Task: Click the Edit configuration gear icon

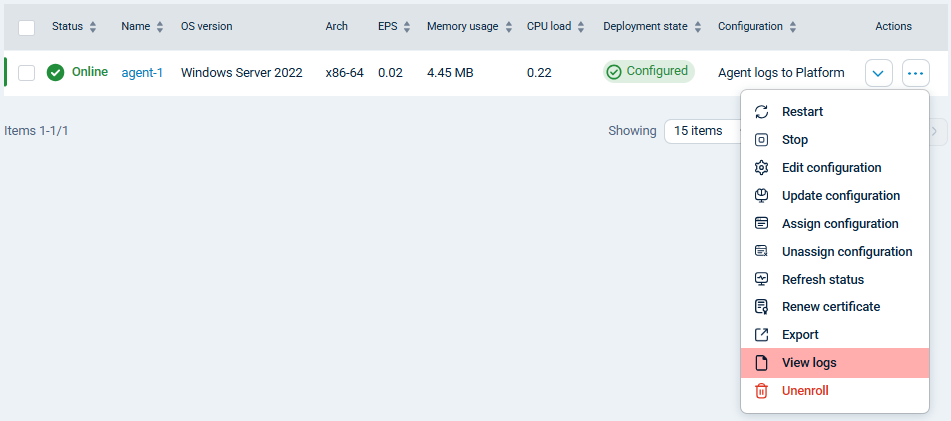Action: (761, 168)
